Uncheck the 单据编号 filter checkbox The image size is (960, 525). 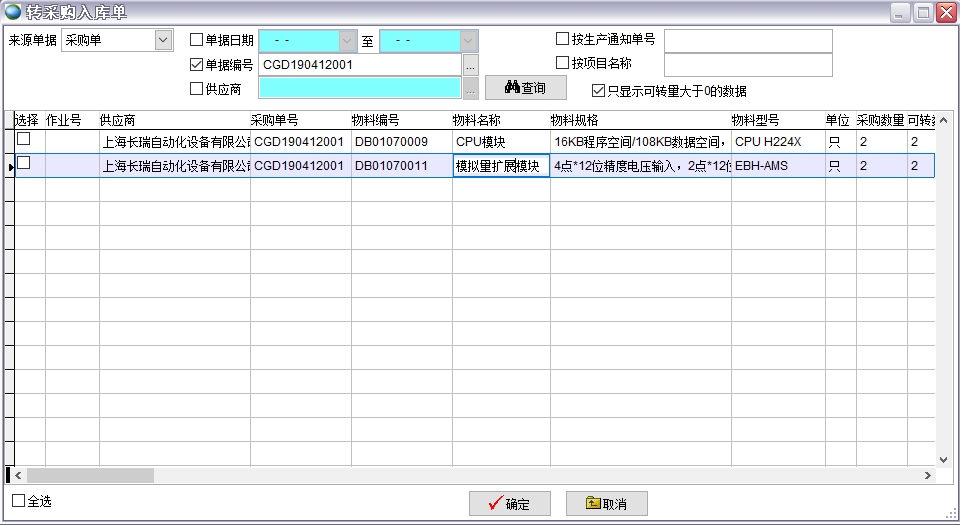(197, 64)
